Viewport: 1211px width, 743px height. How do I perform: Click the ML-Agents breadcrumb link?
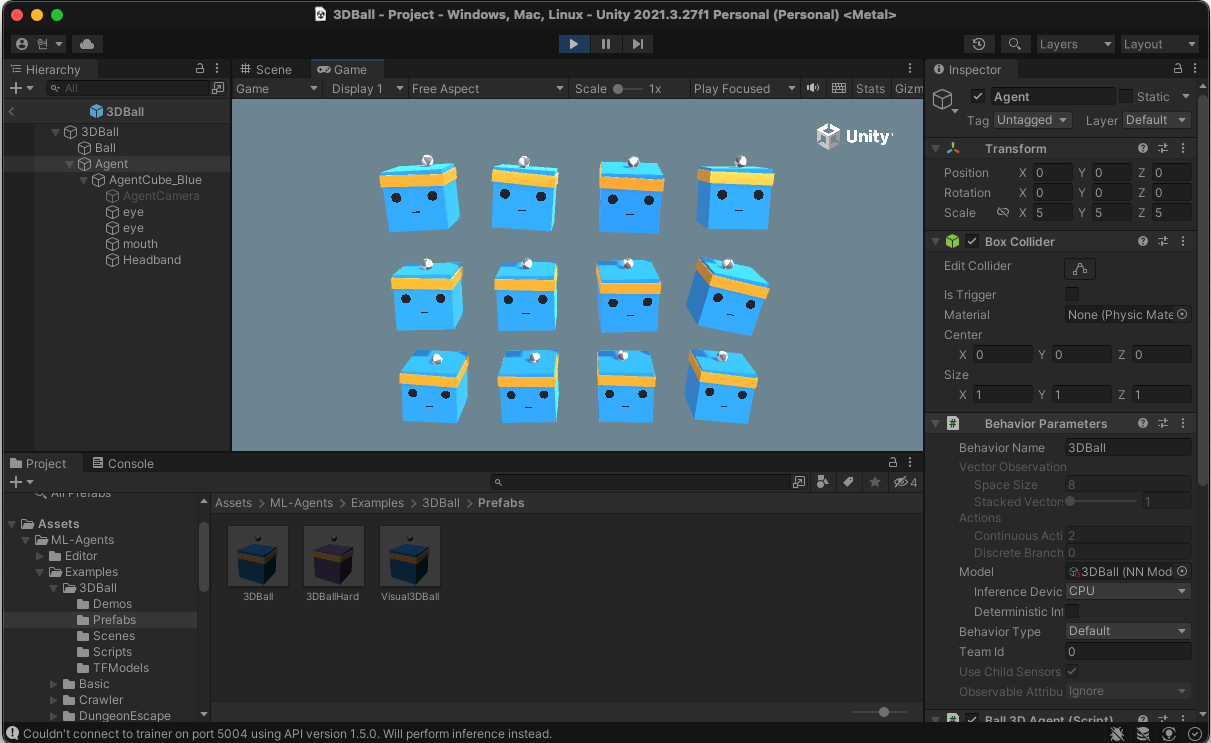301,503
